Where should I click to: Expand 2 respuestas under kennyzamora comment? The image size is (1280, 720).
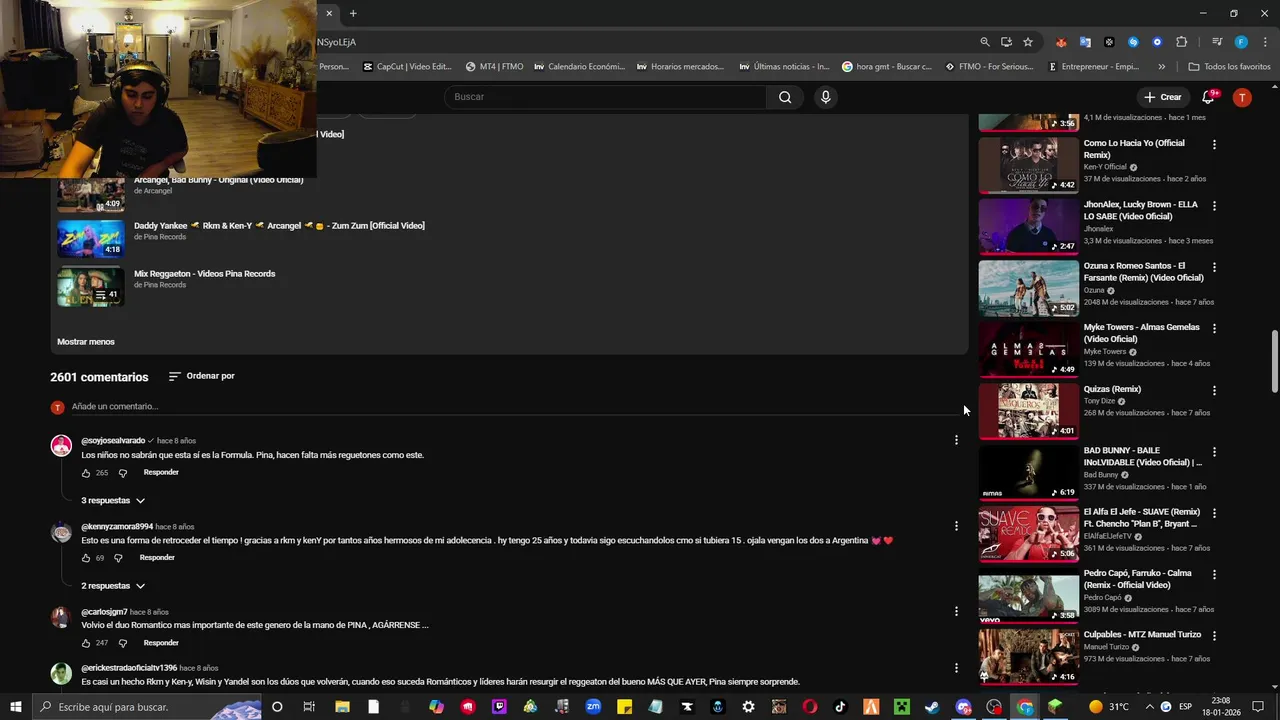113,586
